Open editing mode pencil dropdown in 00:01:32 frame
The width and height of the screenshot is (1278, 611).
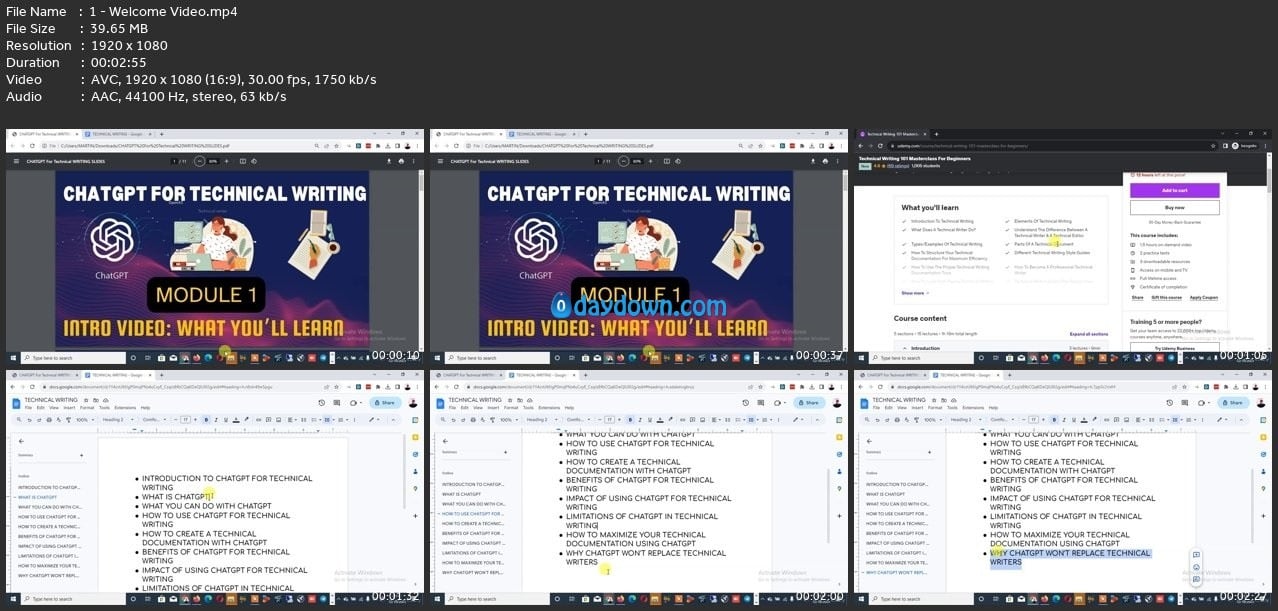[374, 420]
